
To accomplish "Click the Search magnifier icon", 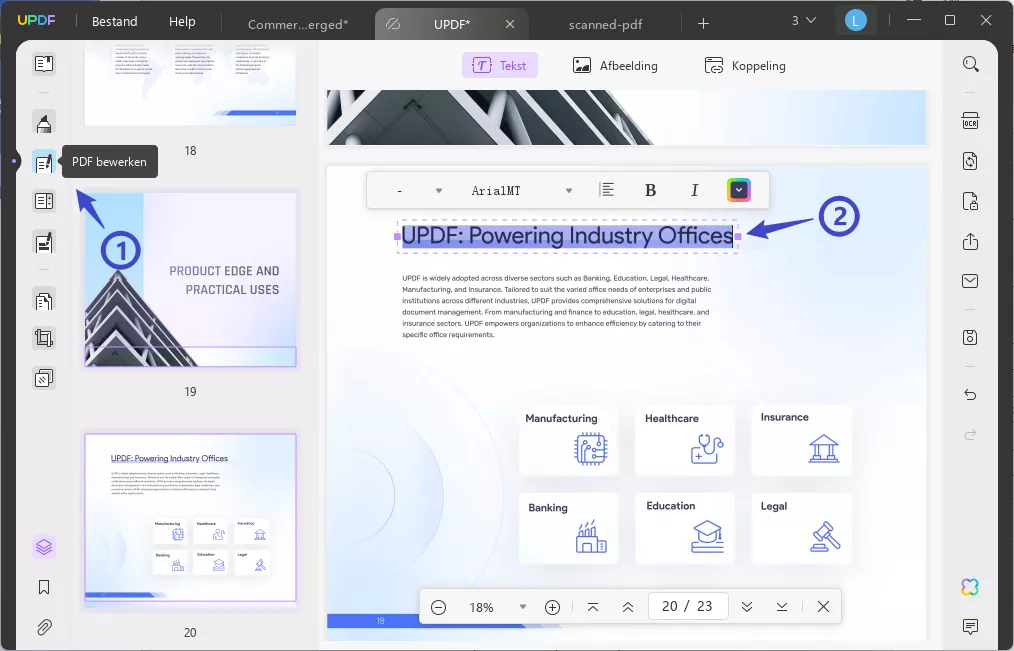I will tap(970, 64).
